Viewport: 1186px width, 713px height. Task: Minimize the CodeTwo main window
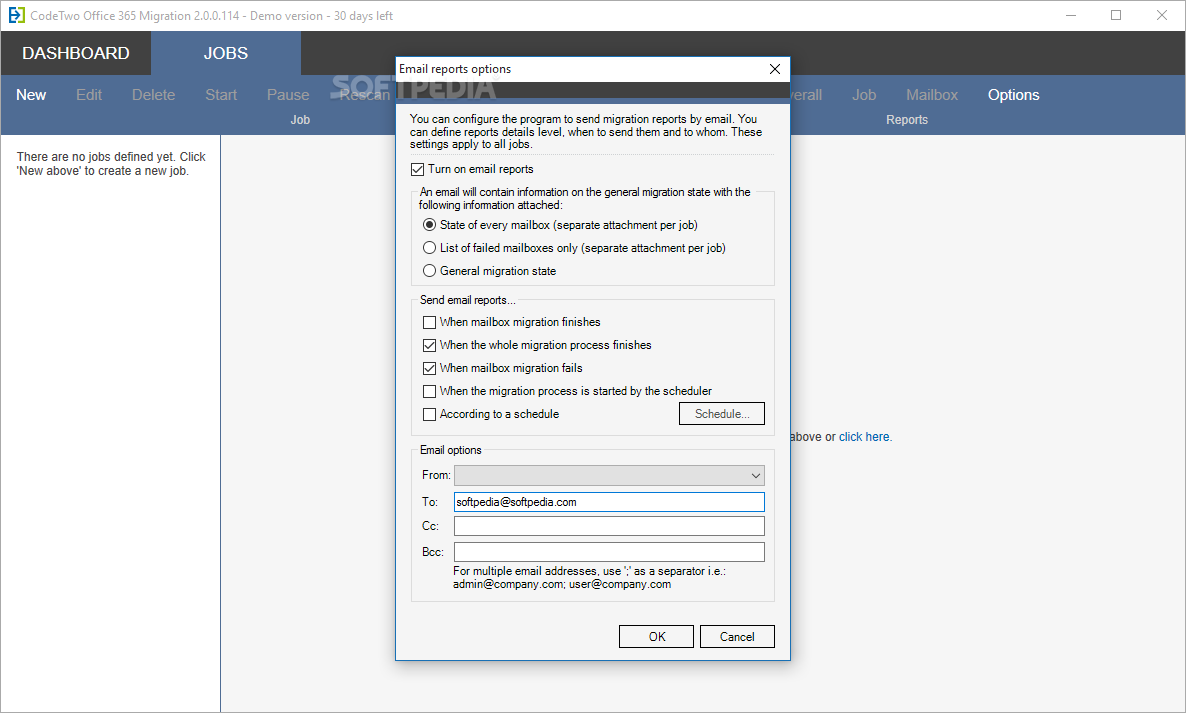click(1071, 15)
